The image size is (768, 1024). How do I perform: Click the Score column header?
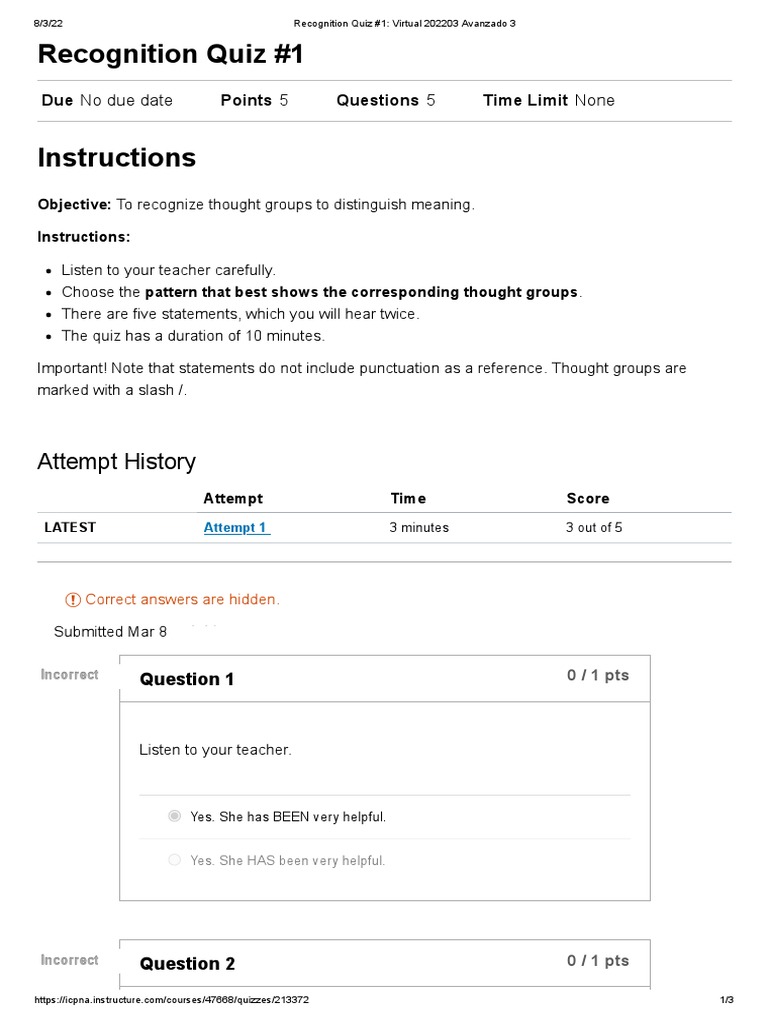tap(587, 498)
